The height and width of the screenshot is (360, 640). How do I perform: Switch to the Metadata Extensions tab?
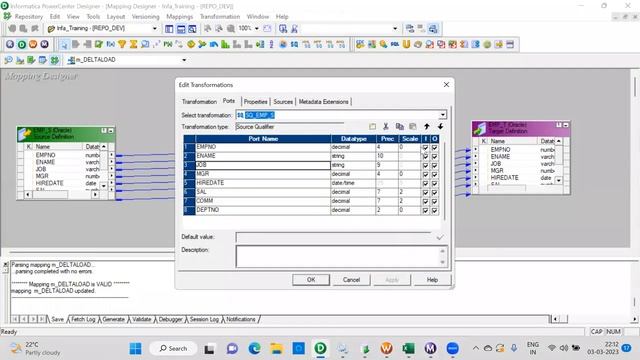click(x=324, y=102)
